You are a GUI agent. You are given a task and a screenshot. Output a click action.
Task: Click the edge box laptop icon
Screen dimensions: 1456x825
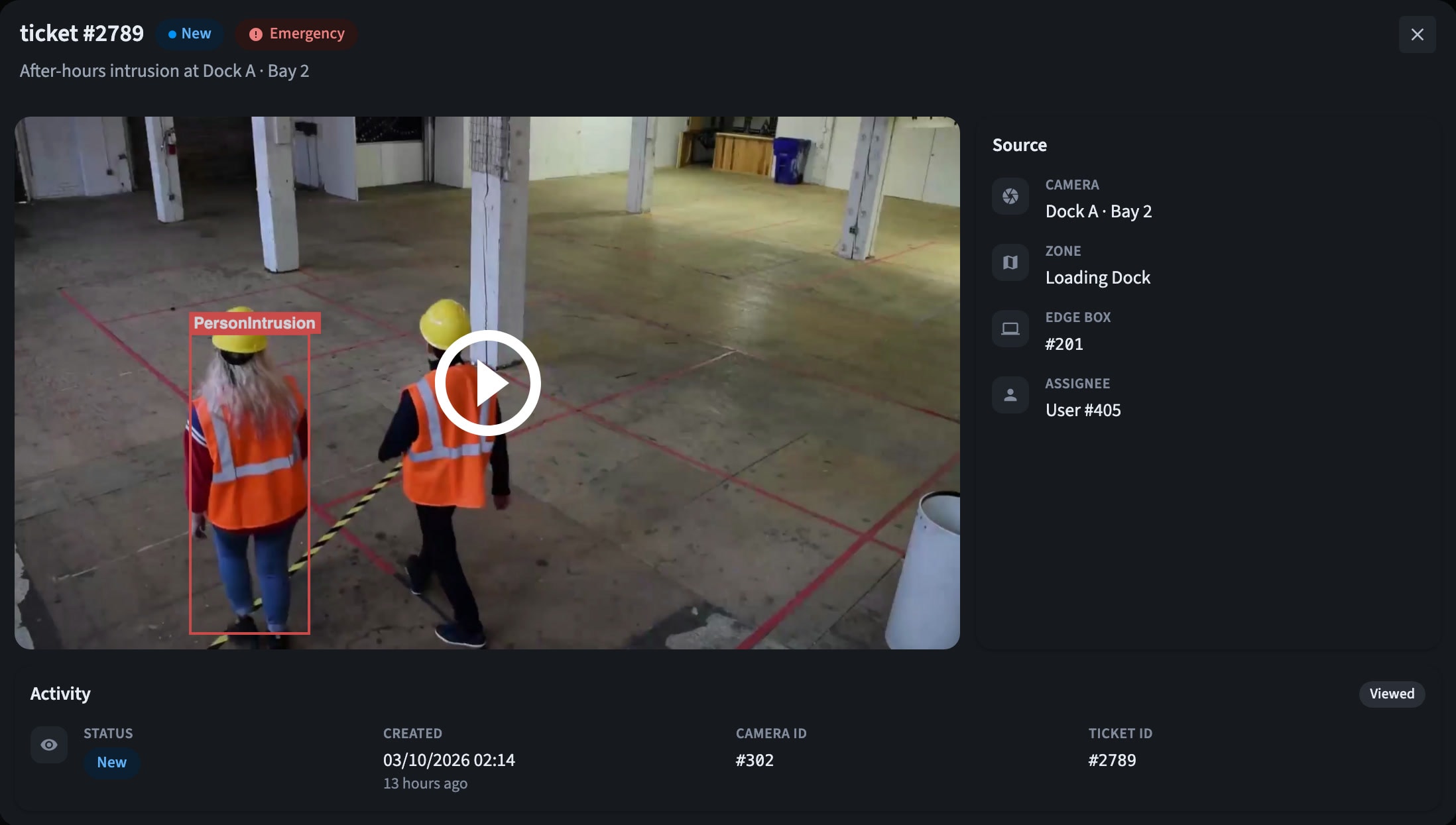pyautogui.click(x=1010, y=329)
